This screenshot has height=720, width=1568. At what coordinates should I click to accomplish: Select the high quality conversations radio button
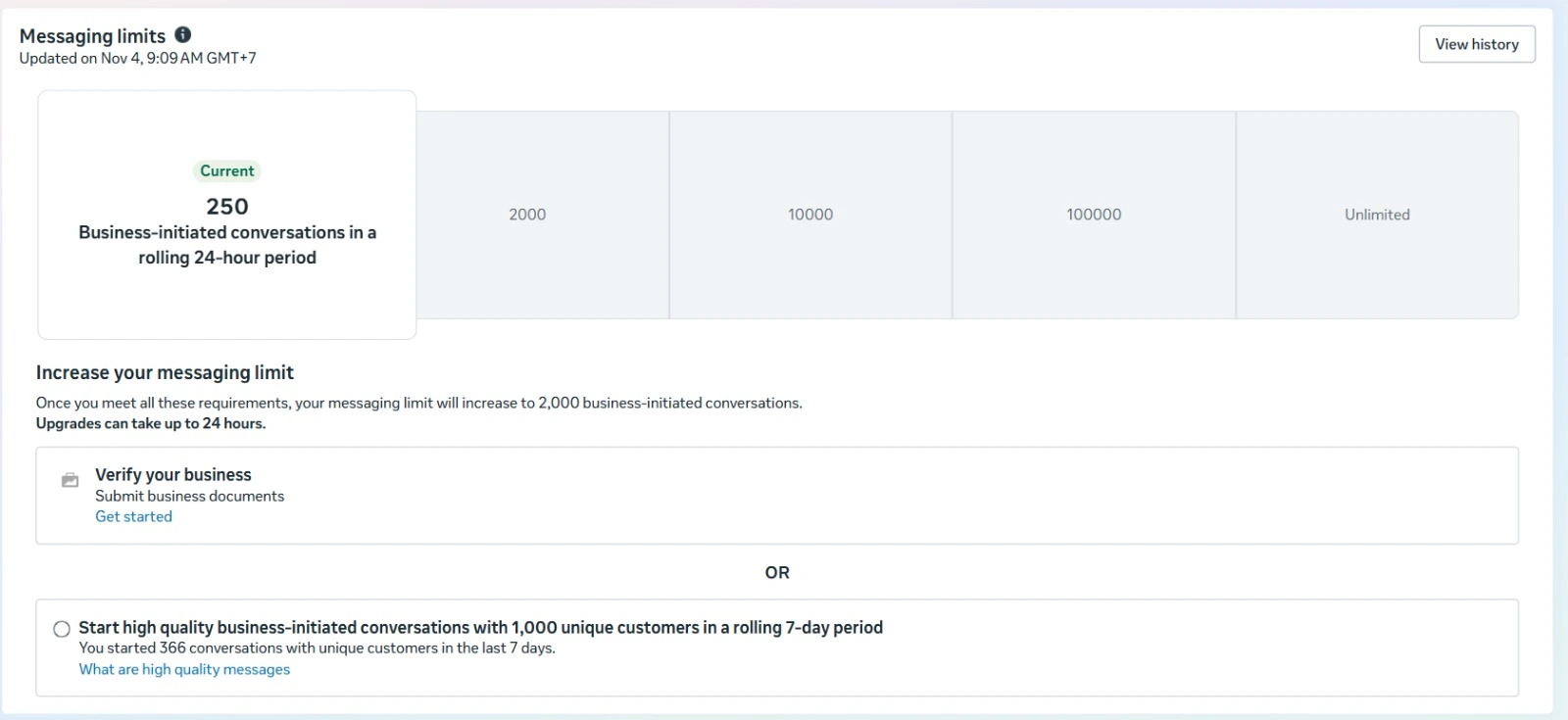point(62,629)
